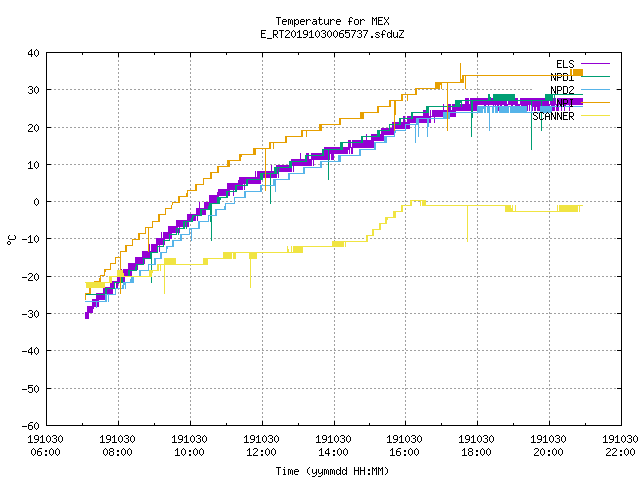Click the x-axis tick label 16:00
The image size is (640, 480).
(x=404, y=452)
